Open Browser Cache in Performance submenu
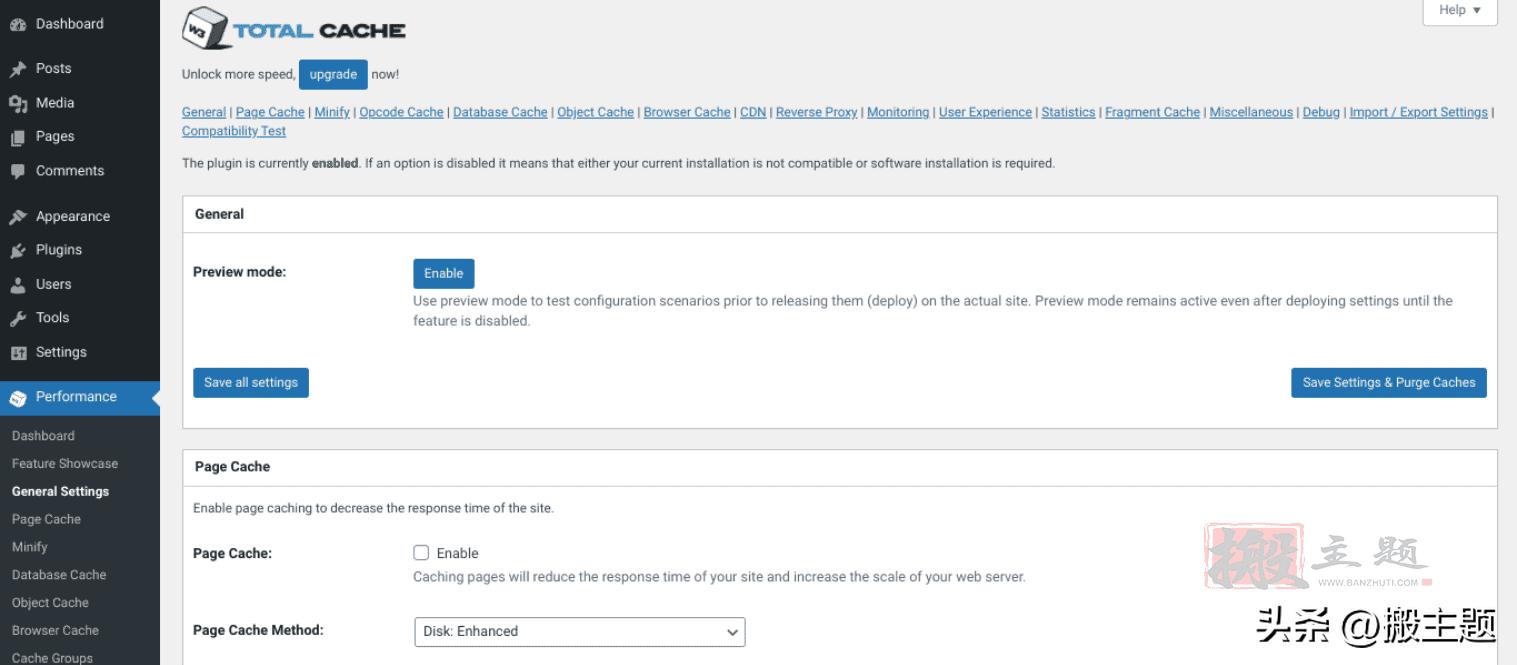Image resolution: width=1517 pixels, height=665 pixels. coord(55,630)
